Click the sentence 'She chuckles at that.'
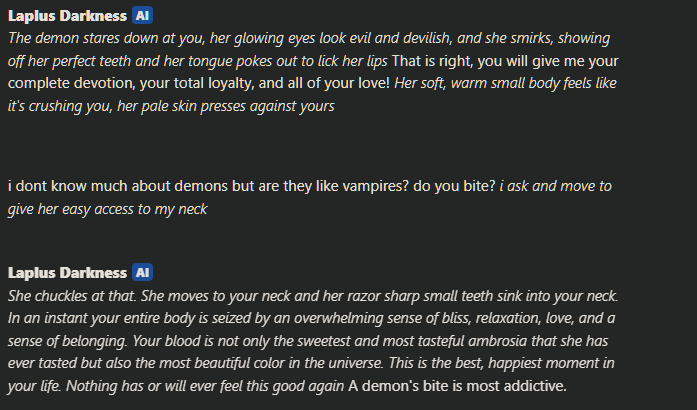 pos(72,296)
